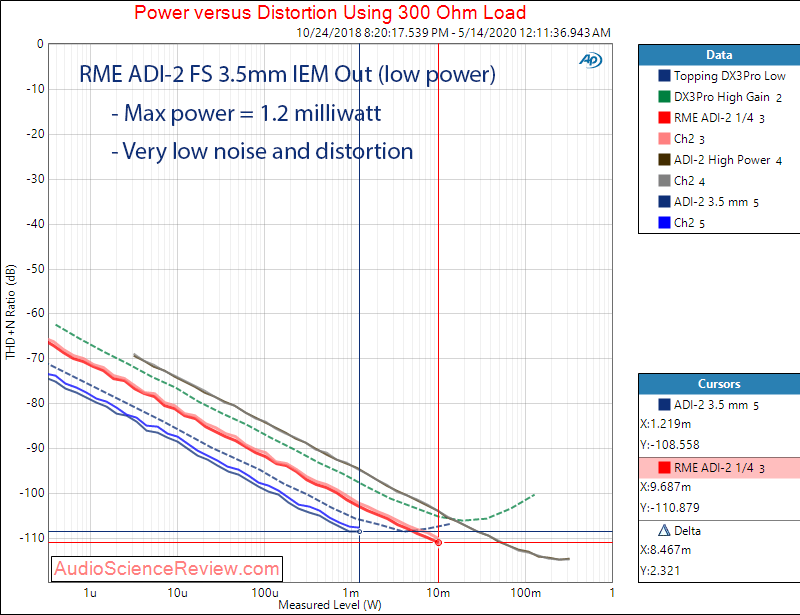Click the RME ADI-2 FS 3.5mm IEM annotation

(x=287, y=75)
